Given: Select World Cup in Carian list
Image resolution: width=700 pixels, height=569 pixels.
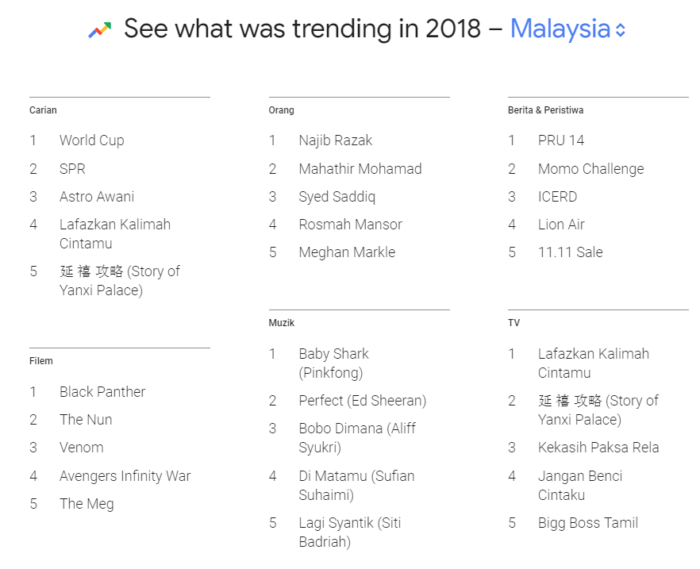Looking at the screenshot, I should [x=92, y=140].
